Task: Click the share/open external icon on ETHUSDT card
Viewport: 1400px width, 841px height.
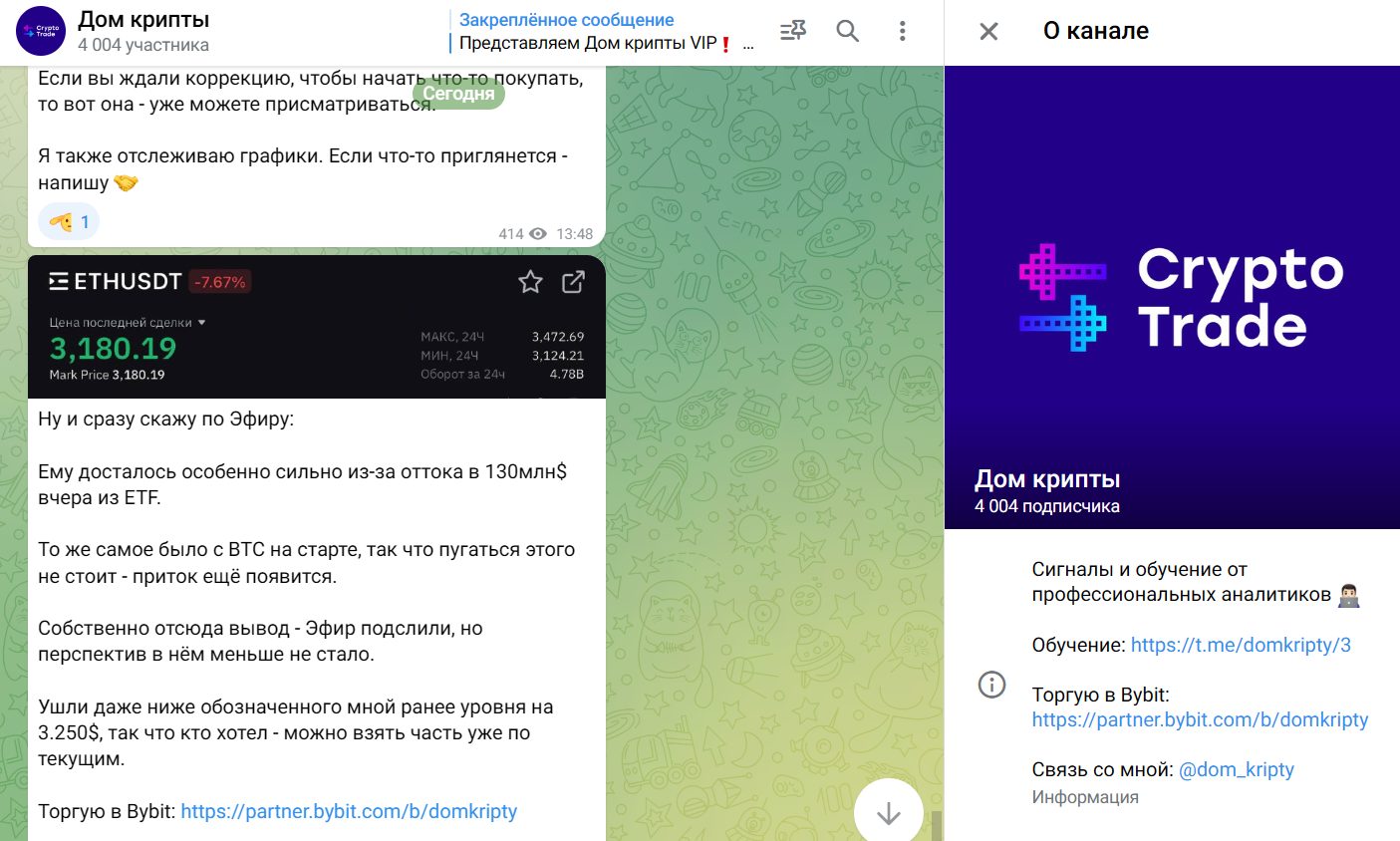Action: pyautogui.click(x=573, y=282)
